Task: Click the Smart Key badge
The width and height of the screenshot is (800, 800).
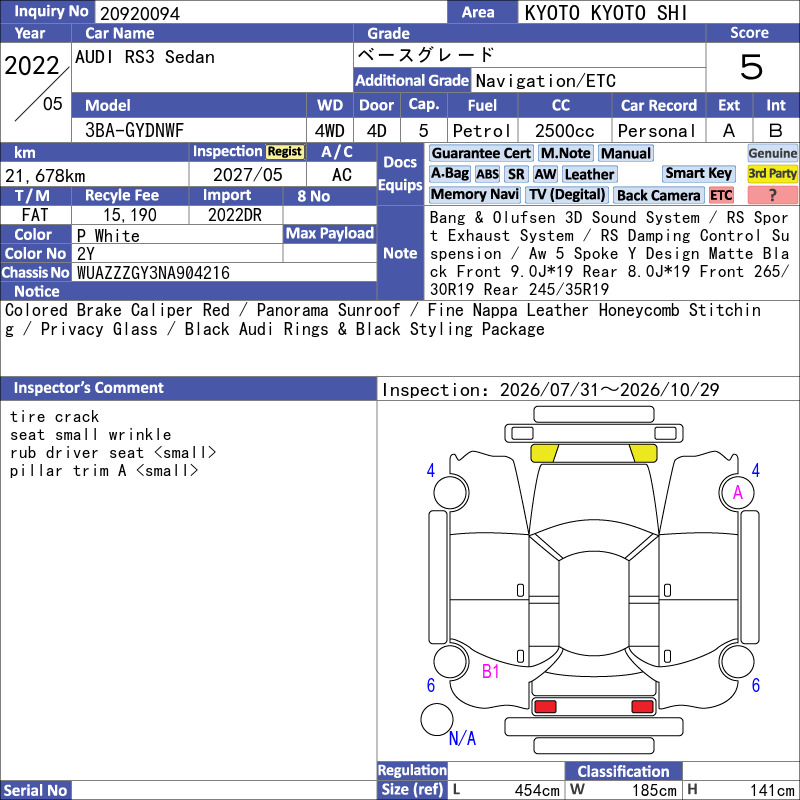Action: pyautogui.click(x=698, y=173)
